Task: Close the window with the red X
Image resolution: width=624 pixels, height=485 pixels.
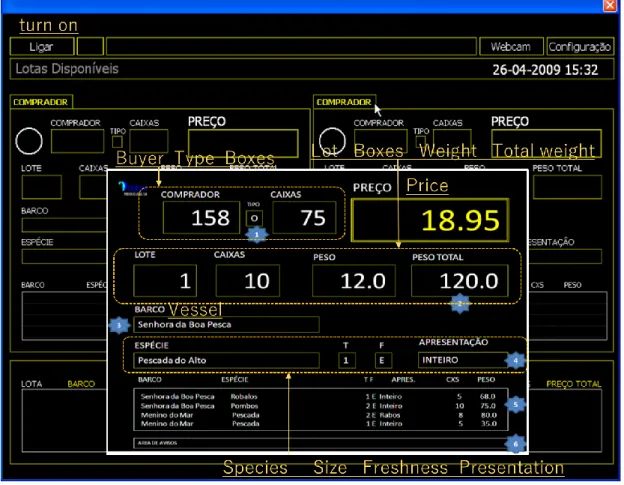Action: click(x=612, y=6)
